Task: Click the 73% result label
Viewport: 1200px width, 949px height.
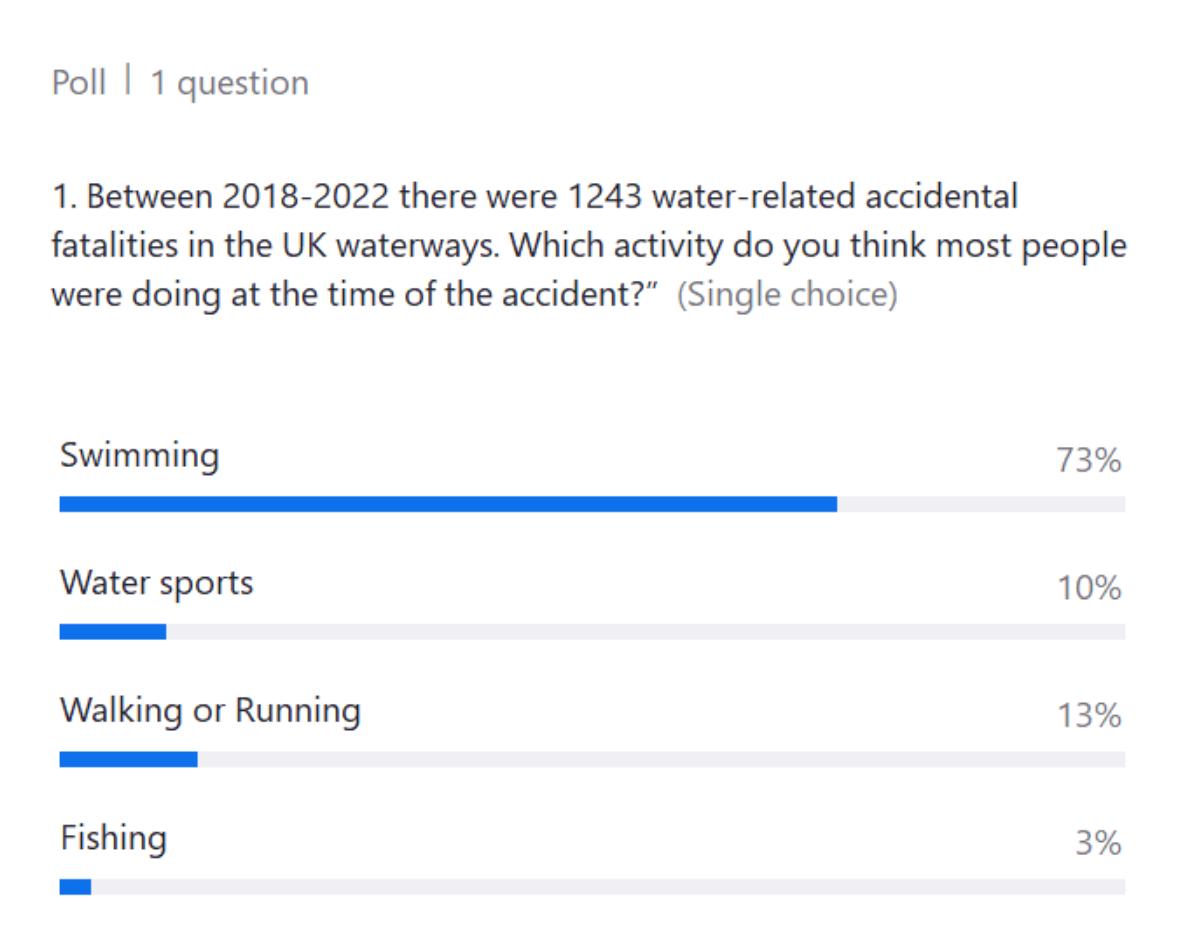Action: pos(1089,461)
